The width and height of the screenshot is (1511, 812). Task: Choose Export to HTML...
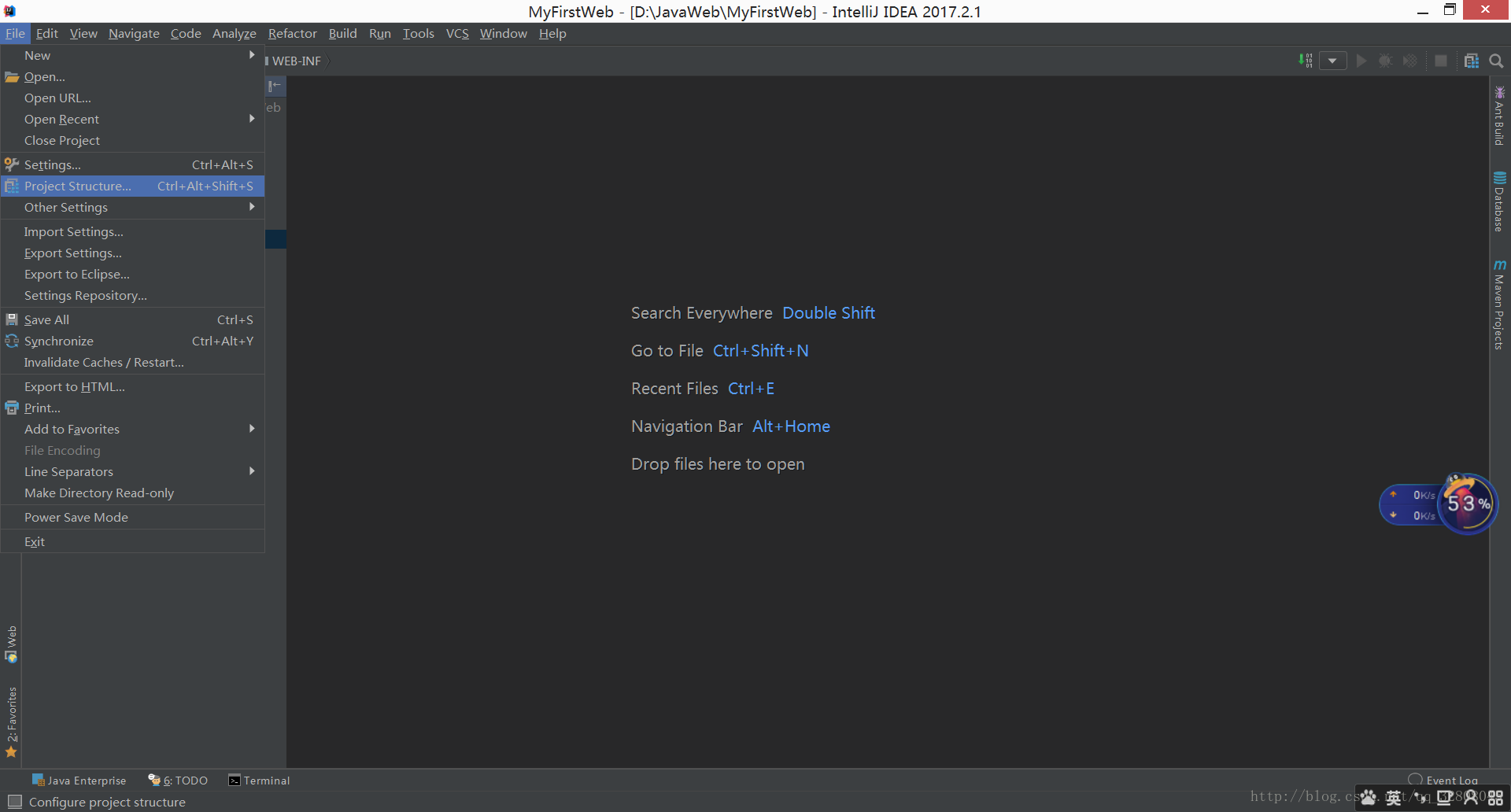click(x=132, y=386)
